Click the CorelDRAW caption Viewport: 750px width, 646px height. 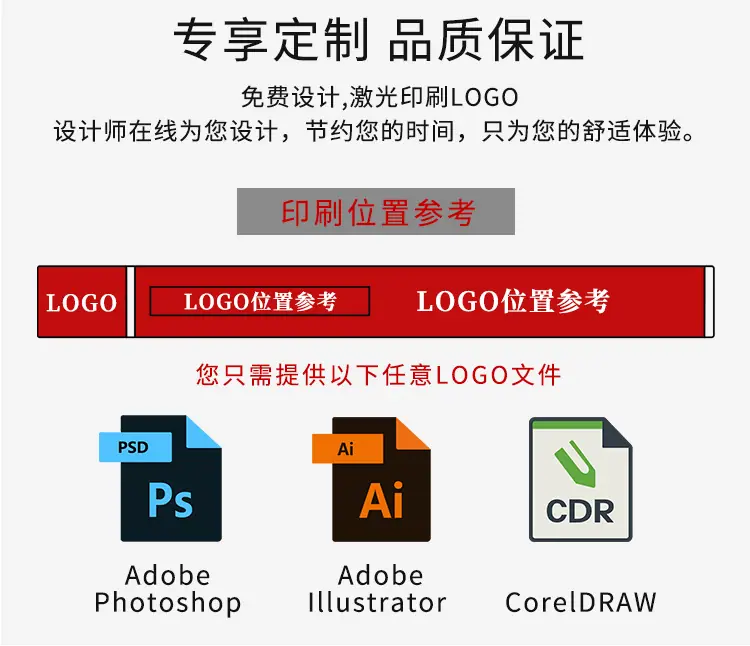click(581, 602)
